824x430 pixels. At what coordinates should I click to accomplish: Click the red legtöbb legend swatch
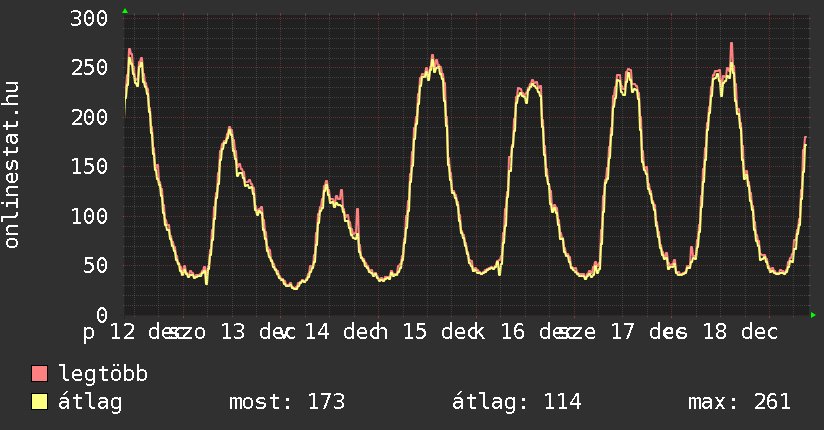40,374
